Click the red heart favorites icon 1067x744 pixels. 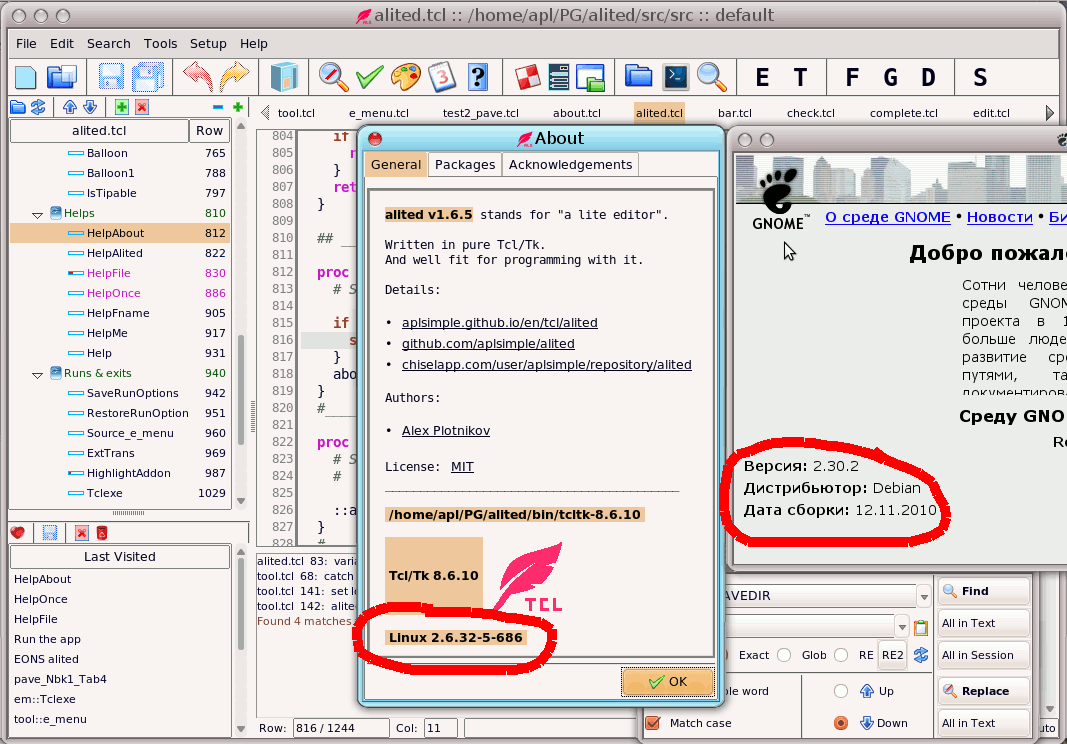(x=18, y=533)
